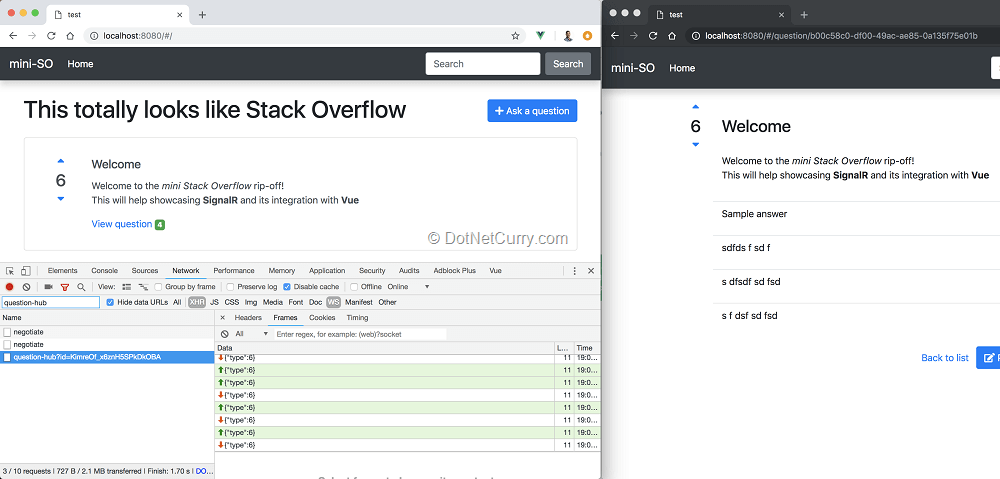Click the home icon in the right dark window
The height and width of the screenshot is (479, 1000).
tap(672, 36)
